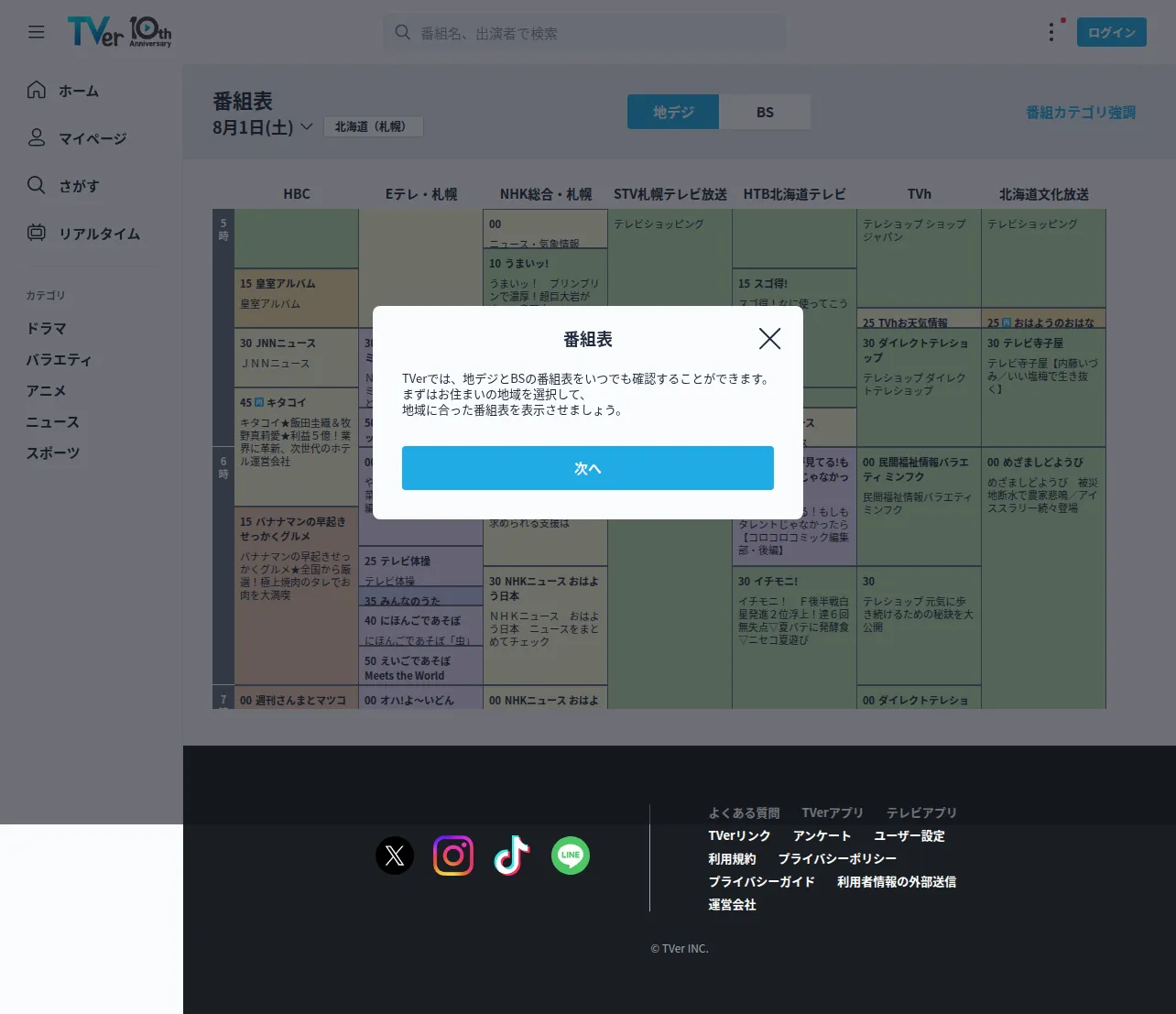The width and height of the screenshot is (1176, 1014).
Task: Click the リアルタイム TV icon
Action: pos(36,233)
